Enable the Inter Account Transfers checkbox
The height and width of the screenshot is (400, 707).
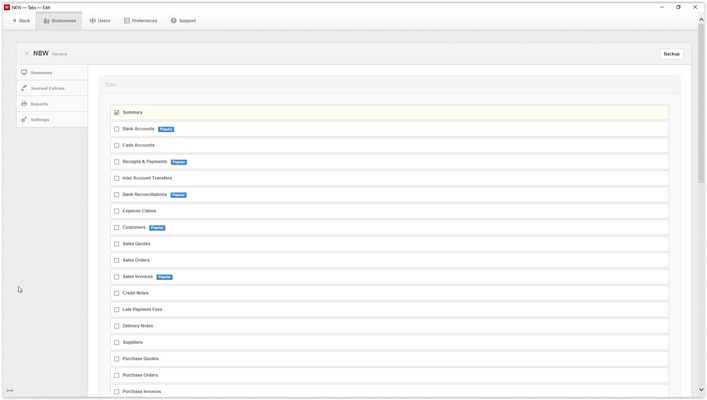(116, 178)
